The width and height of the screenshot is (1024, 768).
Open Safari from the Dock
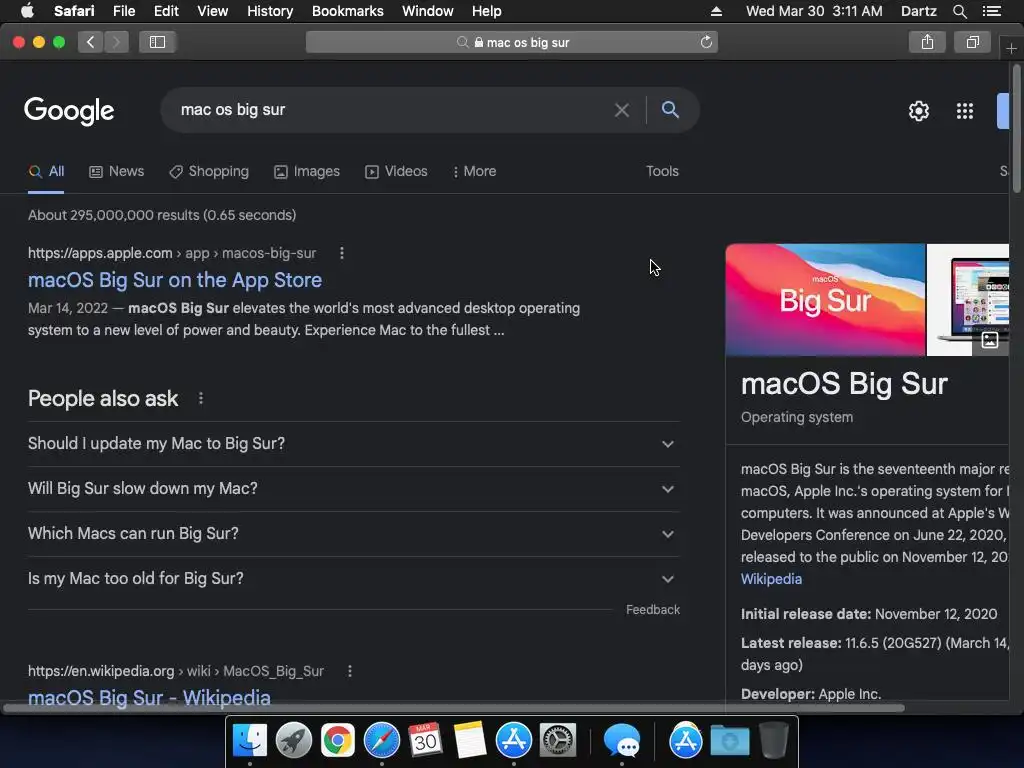point(382,741)
